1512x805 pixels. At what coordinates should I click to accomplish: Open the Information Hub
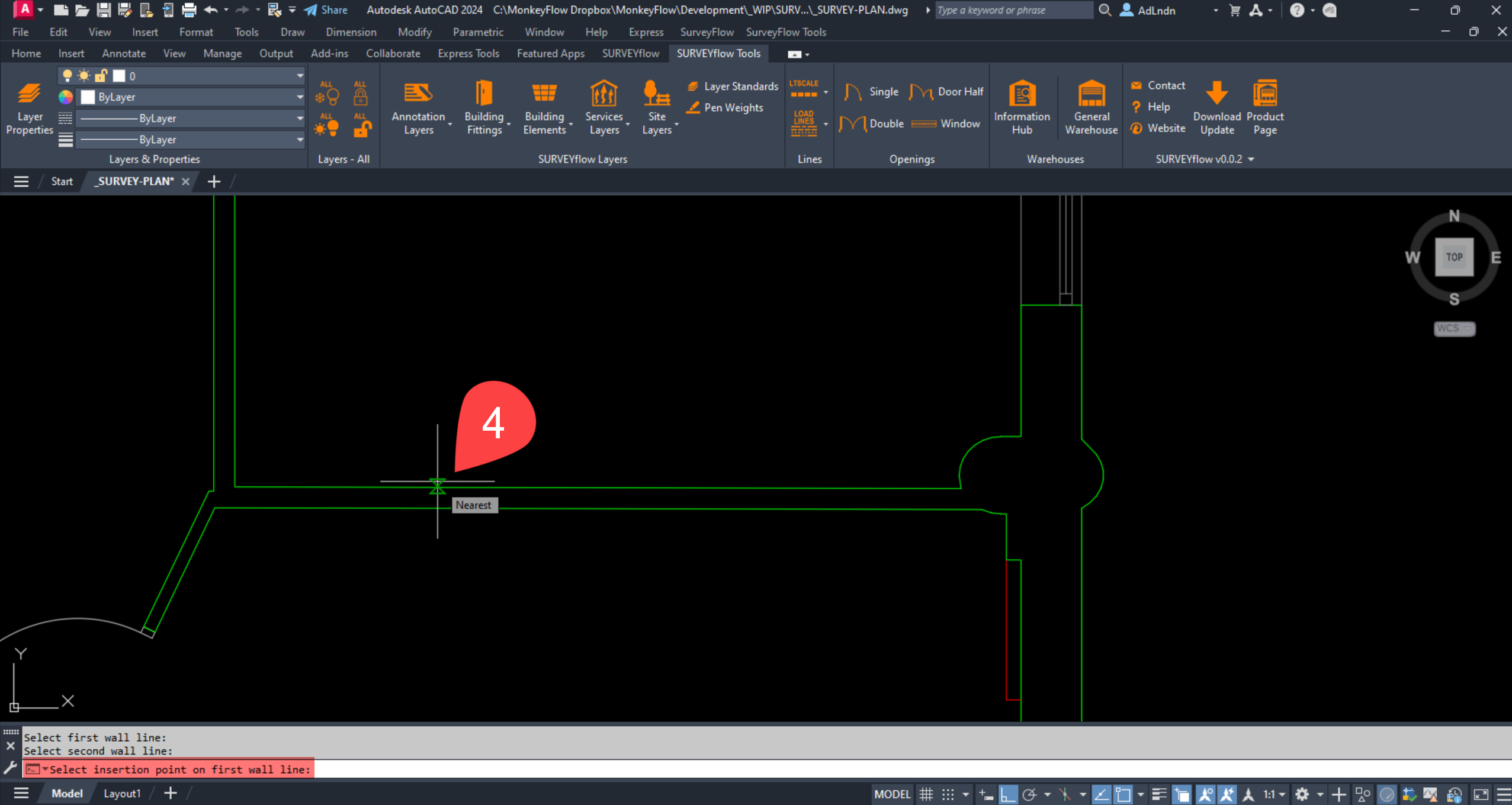point(1022,107)
